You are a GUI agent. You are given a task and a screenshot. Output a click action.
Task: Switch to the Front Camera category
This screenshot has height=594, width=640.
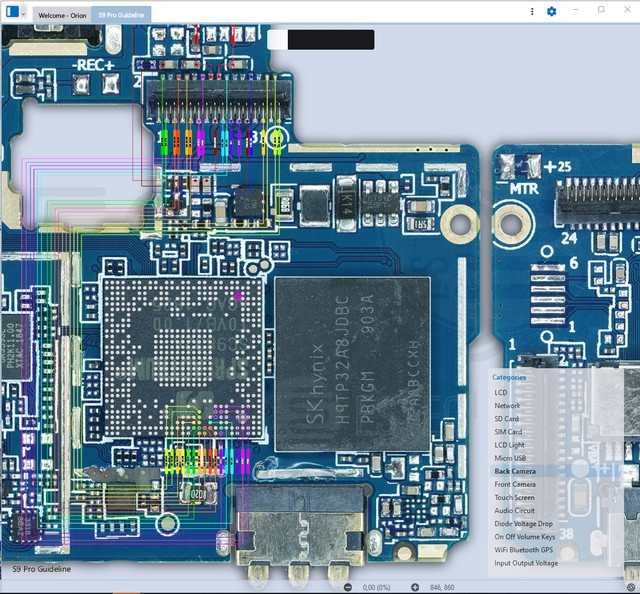(x=515, y=484)
